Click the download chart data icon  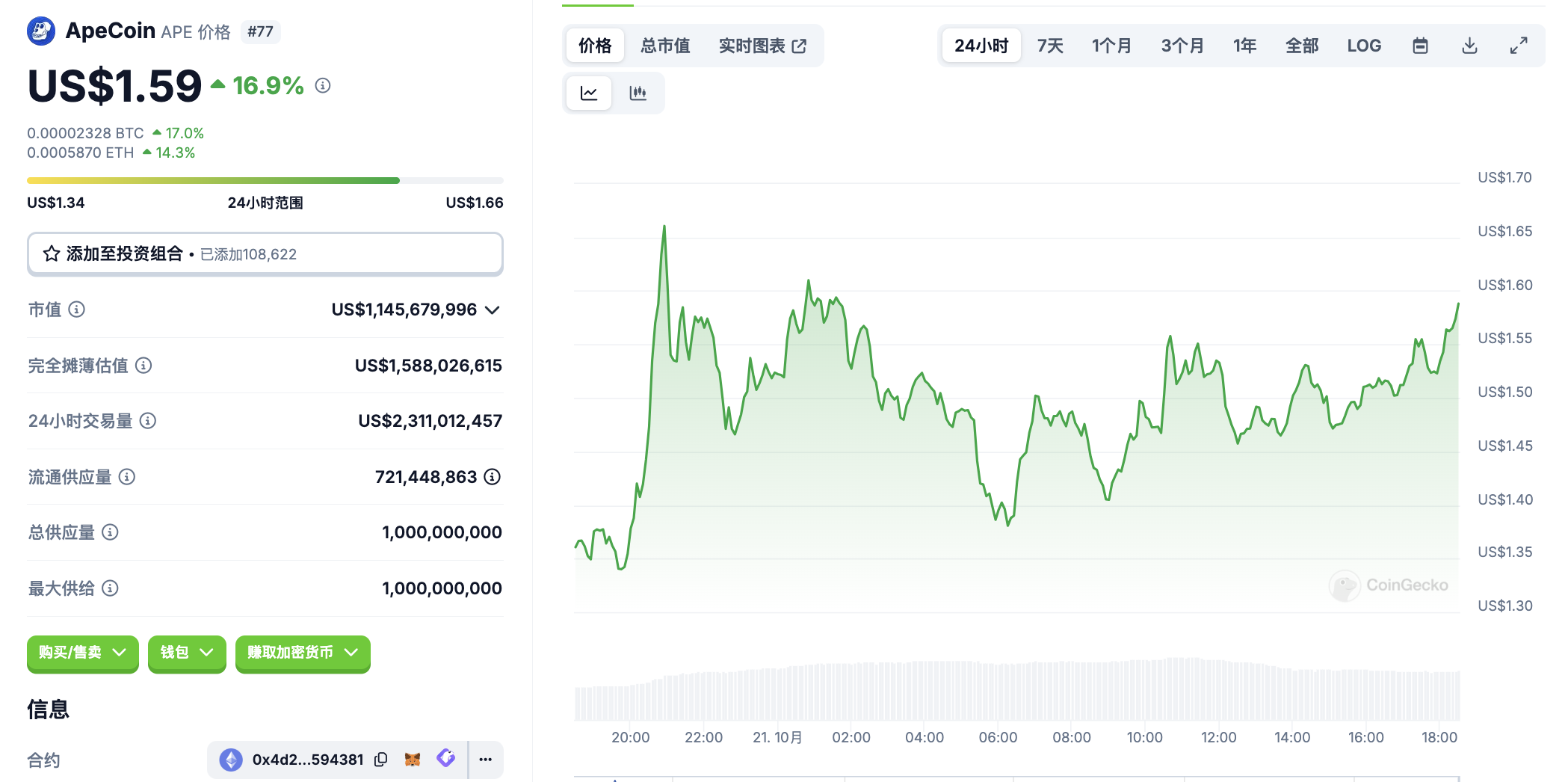pos(1469,46)
